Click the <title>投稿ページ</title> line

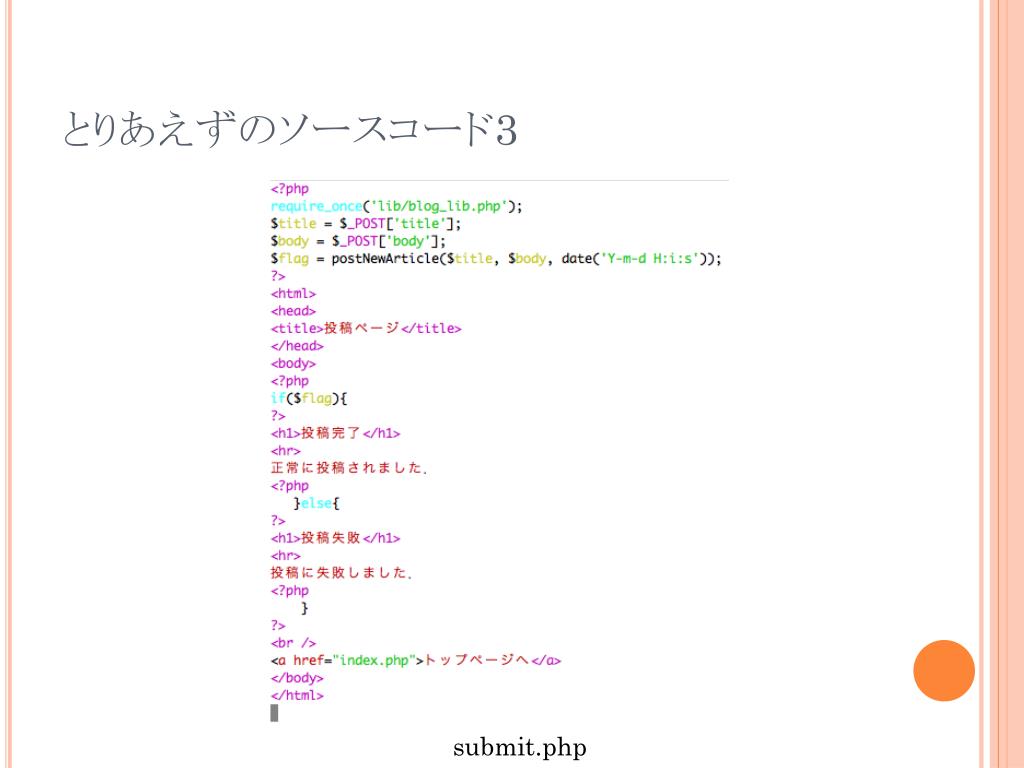coord(366,328)
